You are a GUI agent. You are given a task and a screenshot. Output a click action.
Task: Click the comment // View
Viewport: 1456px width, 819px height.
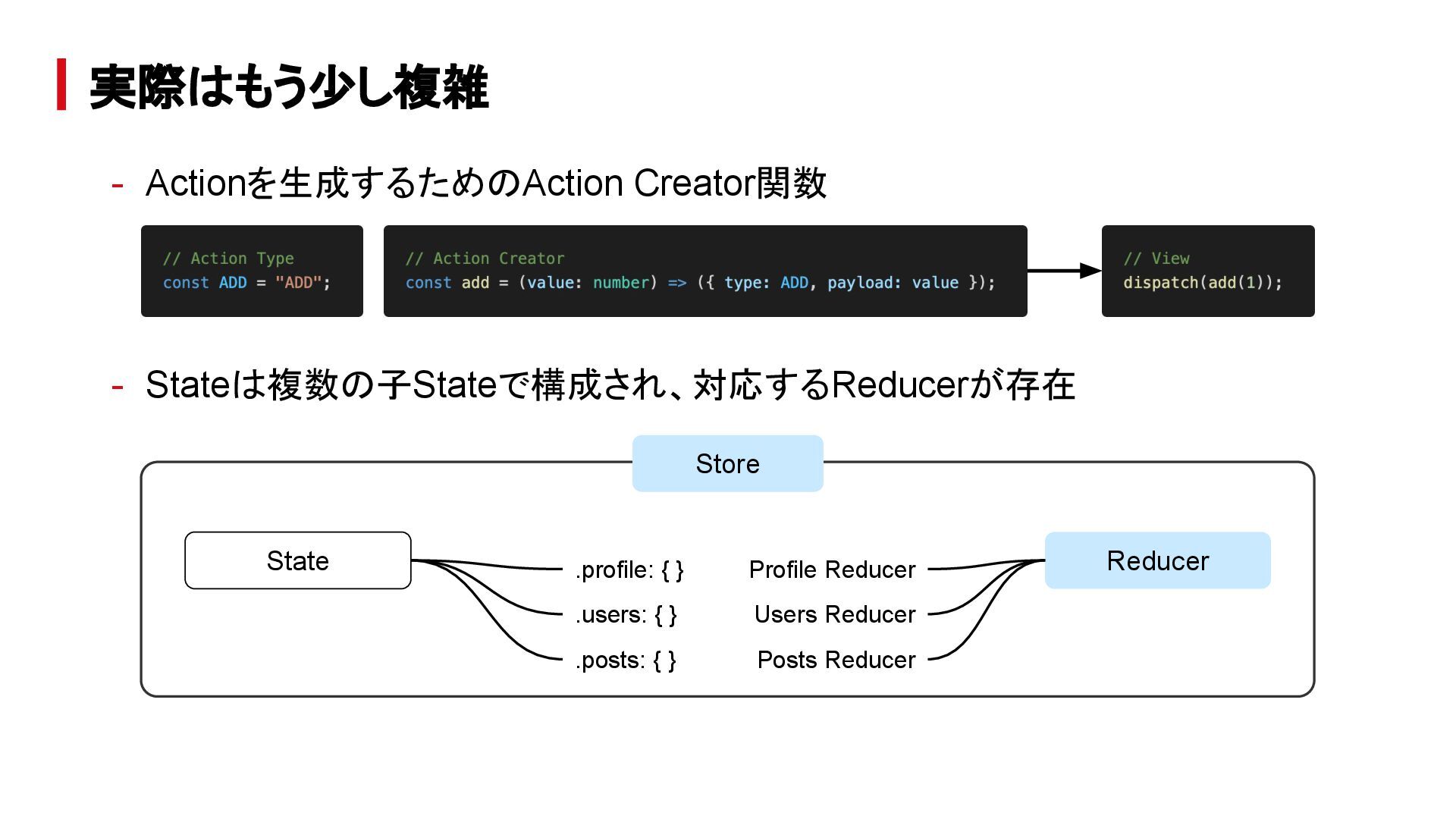coord(1156,259)
